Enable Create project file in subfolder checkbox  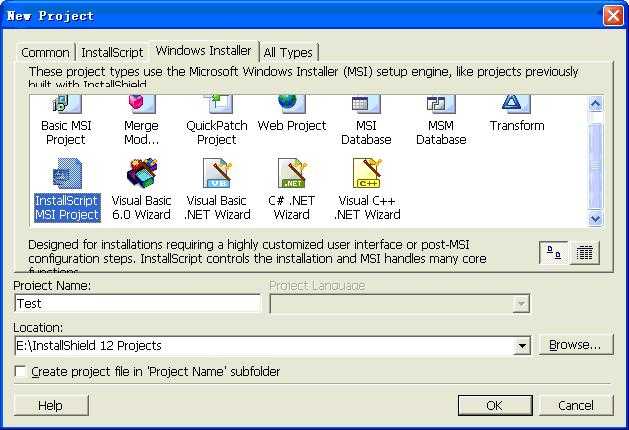(x=20, y=371)
